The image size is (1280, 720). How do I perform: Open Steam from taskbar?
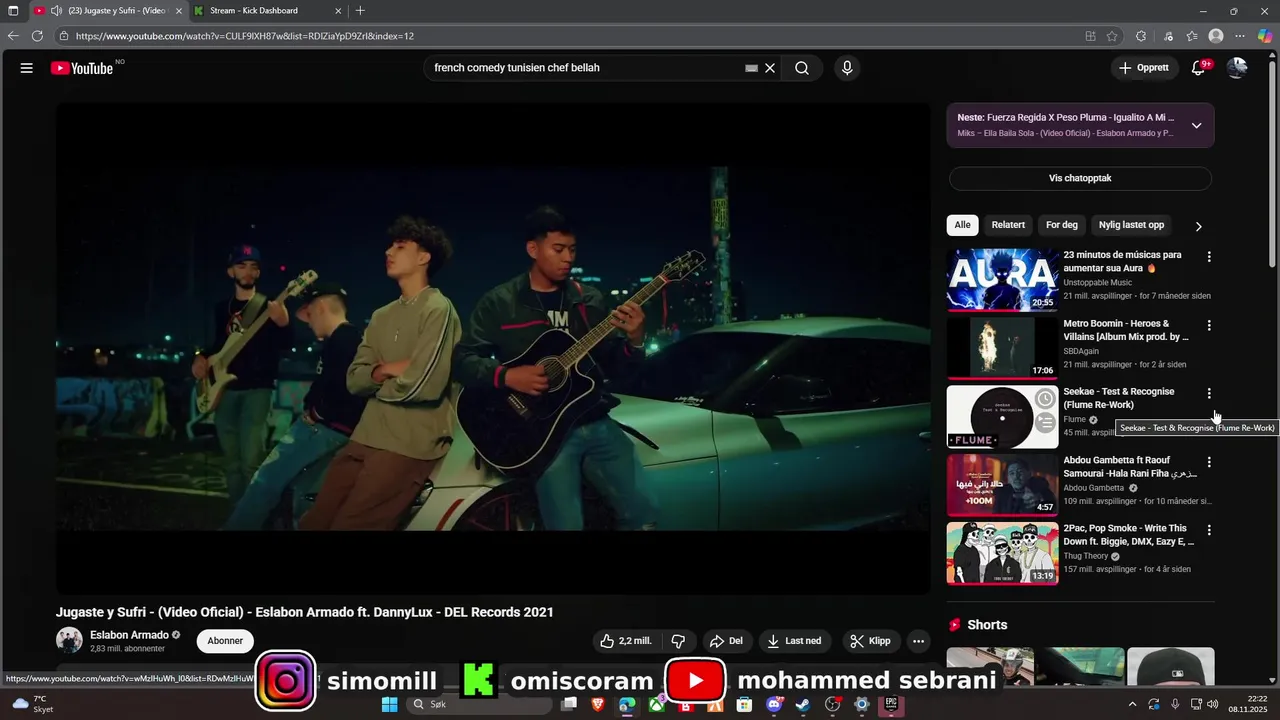(803, 705)
